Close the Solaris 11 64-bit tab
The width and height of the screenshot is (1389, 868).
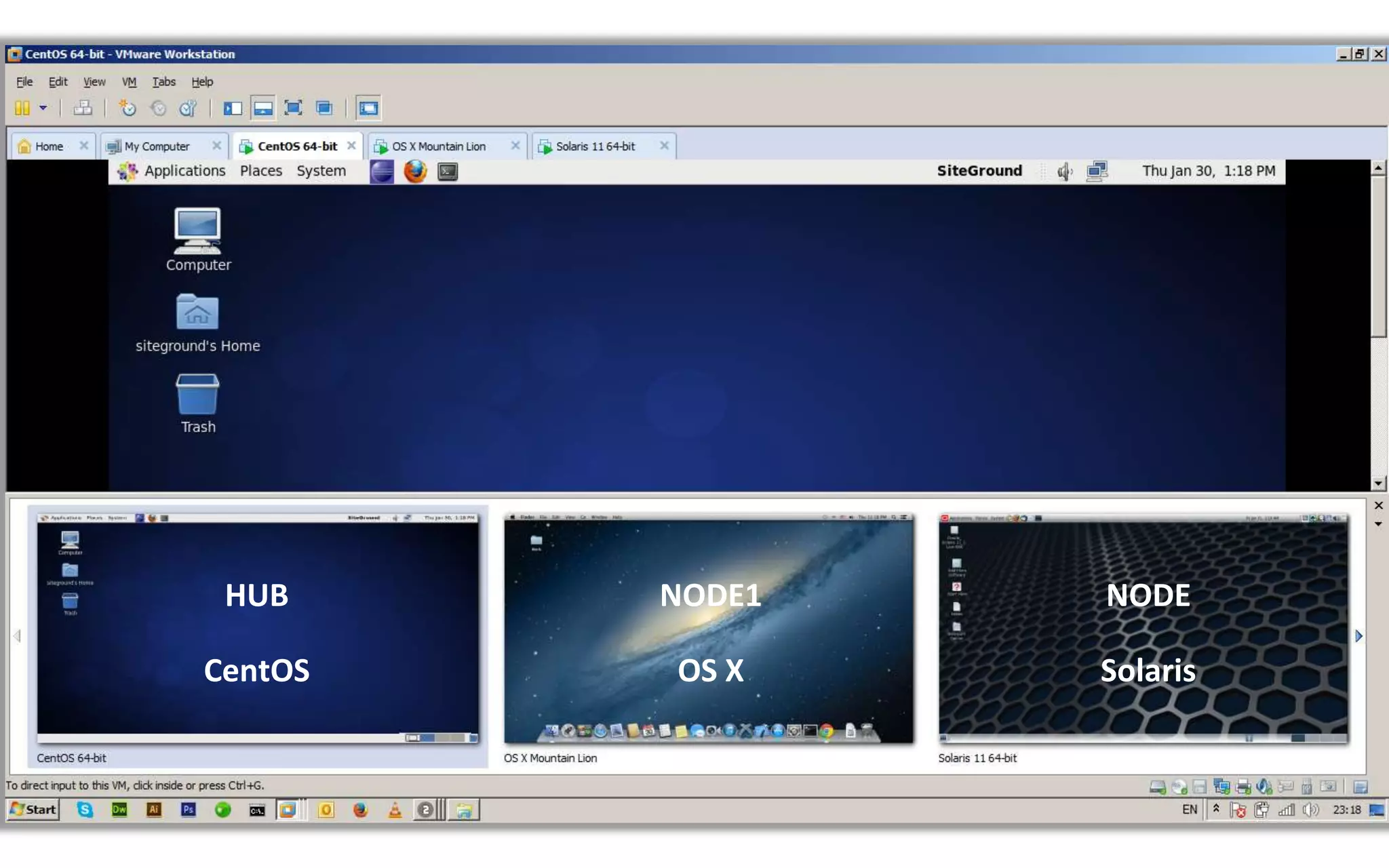click(664, 145)
